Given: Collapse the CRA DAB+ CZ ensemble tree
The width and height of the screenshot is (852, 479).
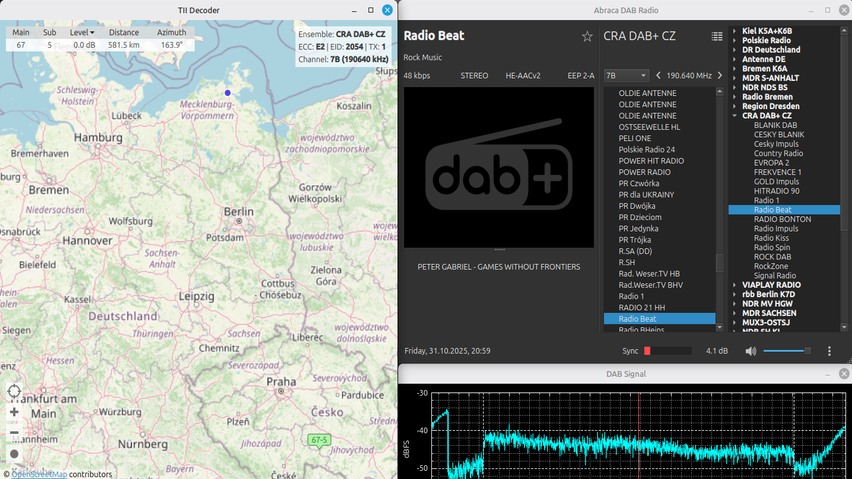Looking at the screenshot, I should (x=733, y=116).
